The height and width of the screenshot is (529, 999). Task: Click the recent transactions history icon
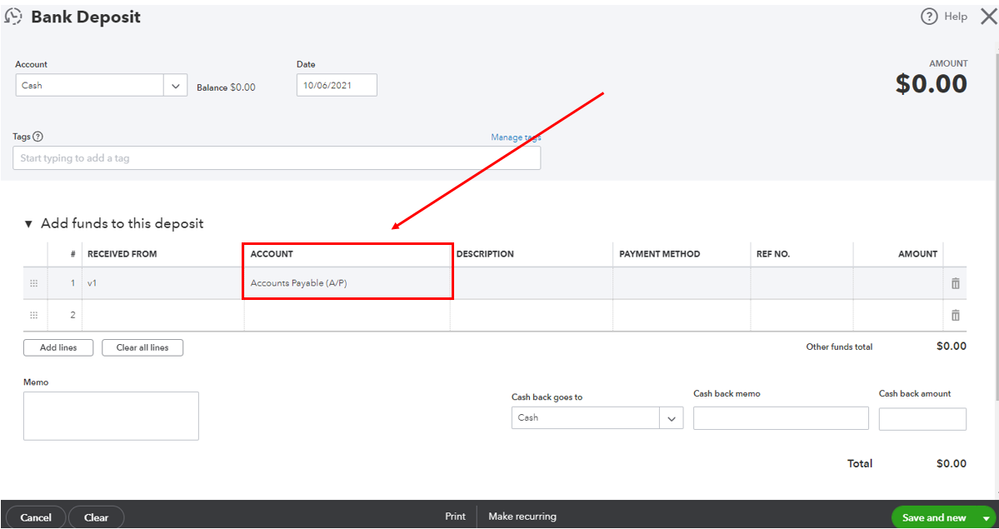tap(14, 17)
